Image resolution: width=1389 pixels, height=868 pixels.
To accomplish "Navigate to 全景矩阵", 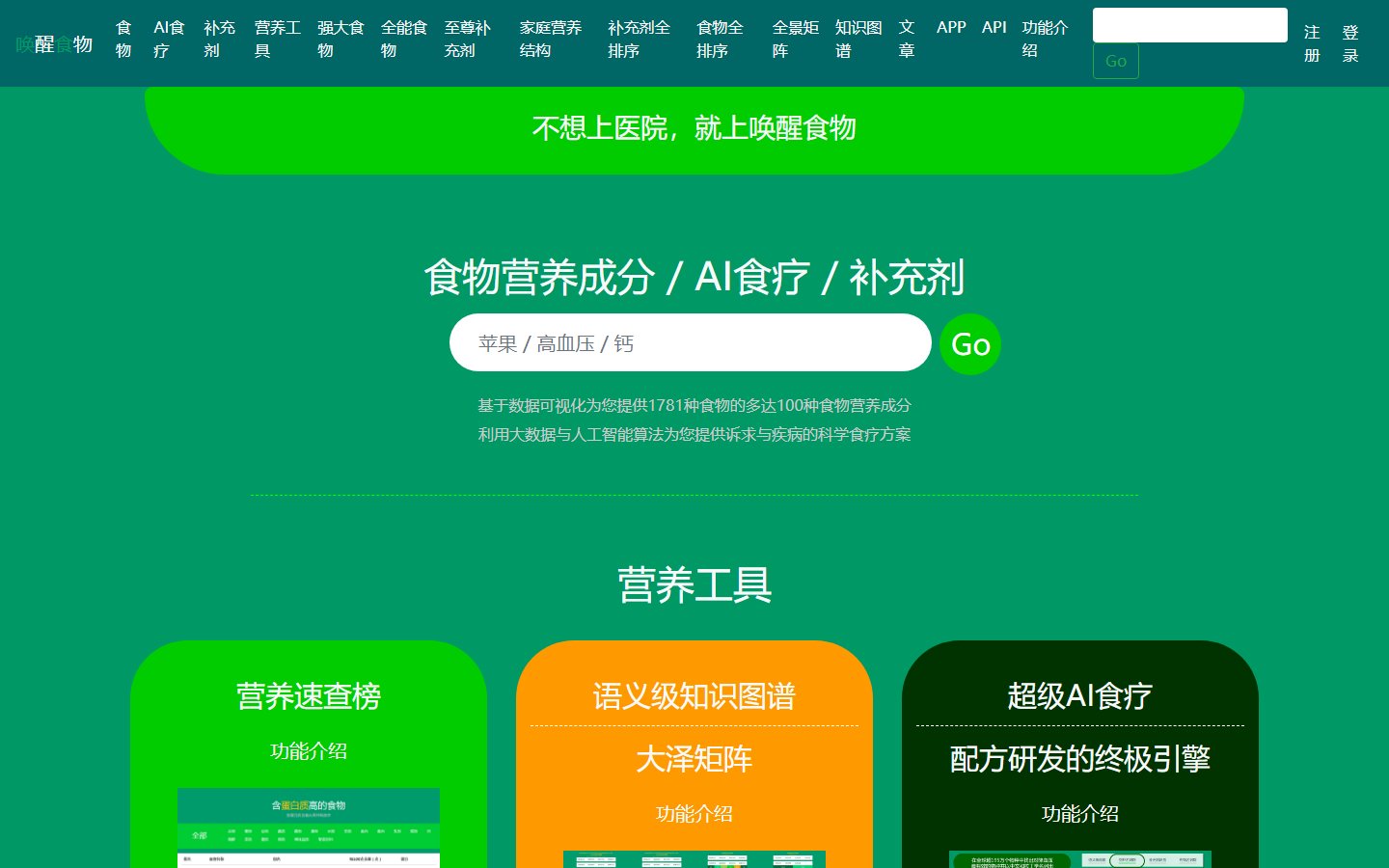I will [796, 40].
